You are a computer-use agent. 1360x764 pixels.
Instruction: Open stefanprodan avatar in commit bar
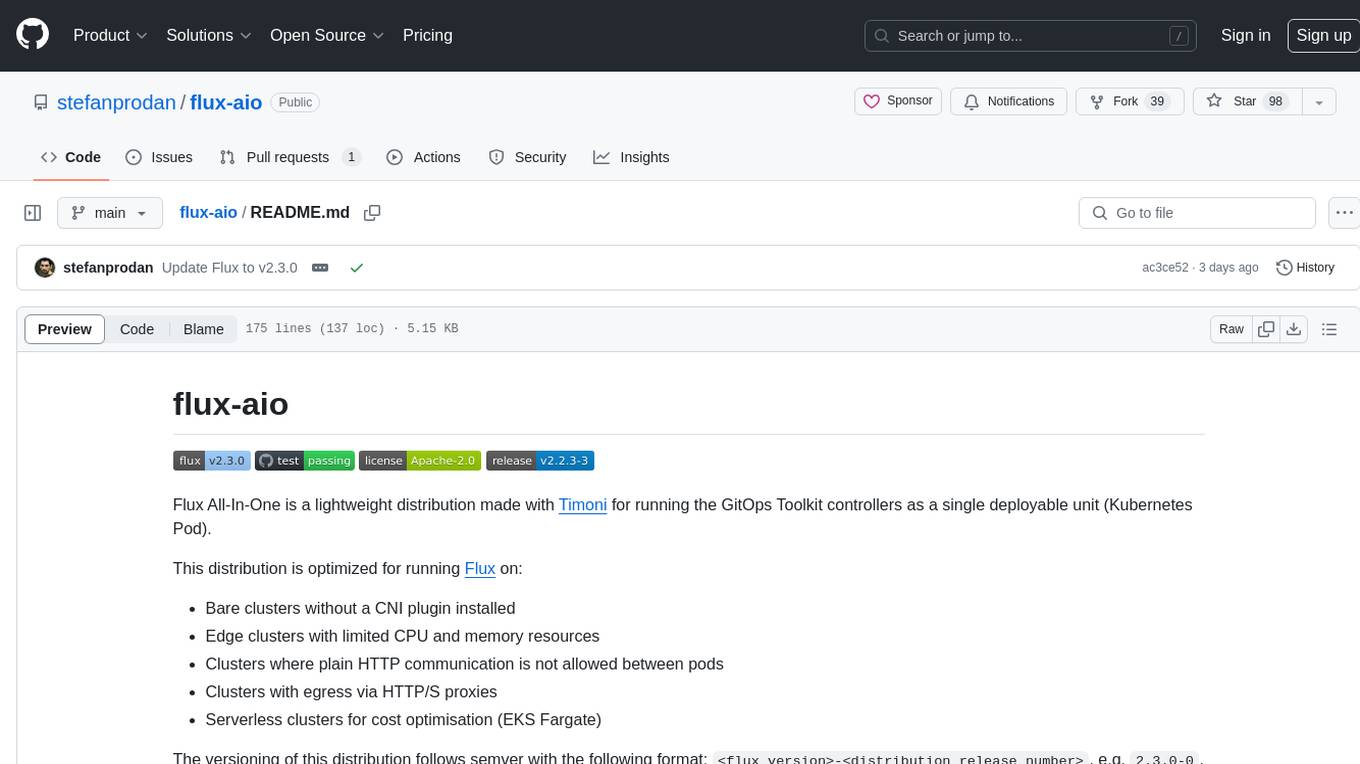tap(45, 268)
